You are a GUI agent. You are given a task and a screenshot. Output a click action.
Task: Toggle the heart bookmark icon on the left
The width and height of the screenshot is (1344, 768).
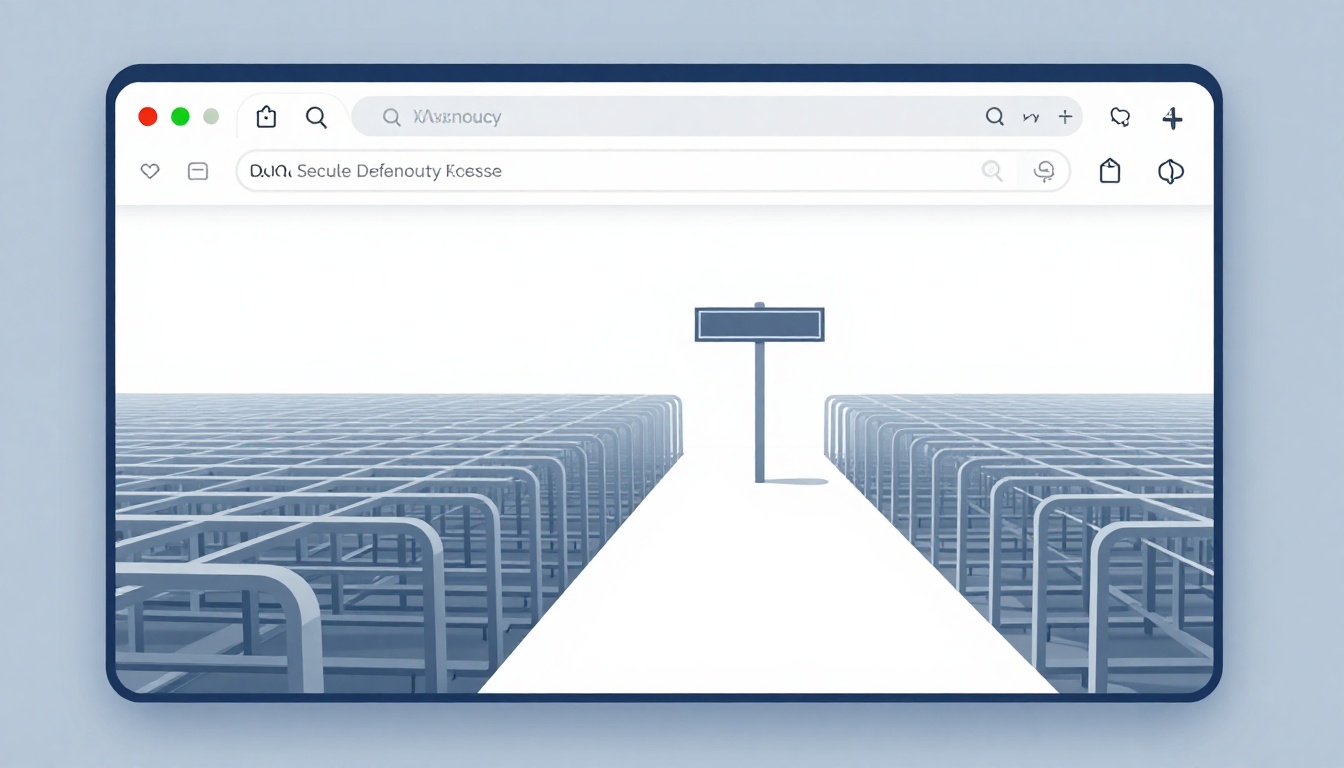[150, 171]
